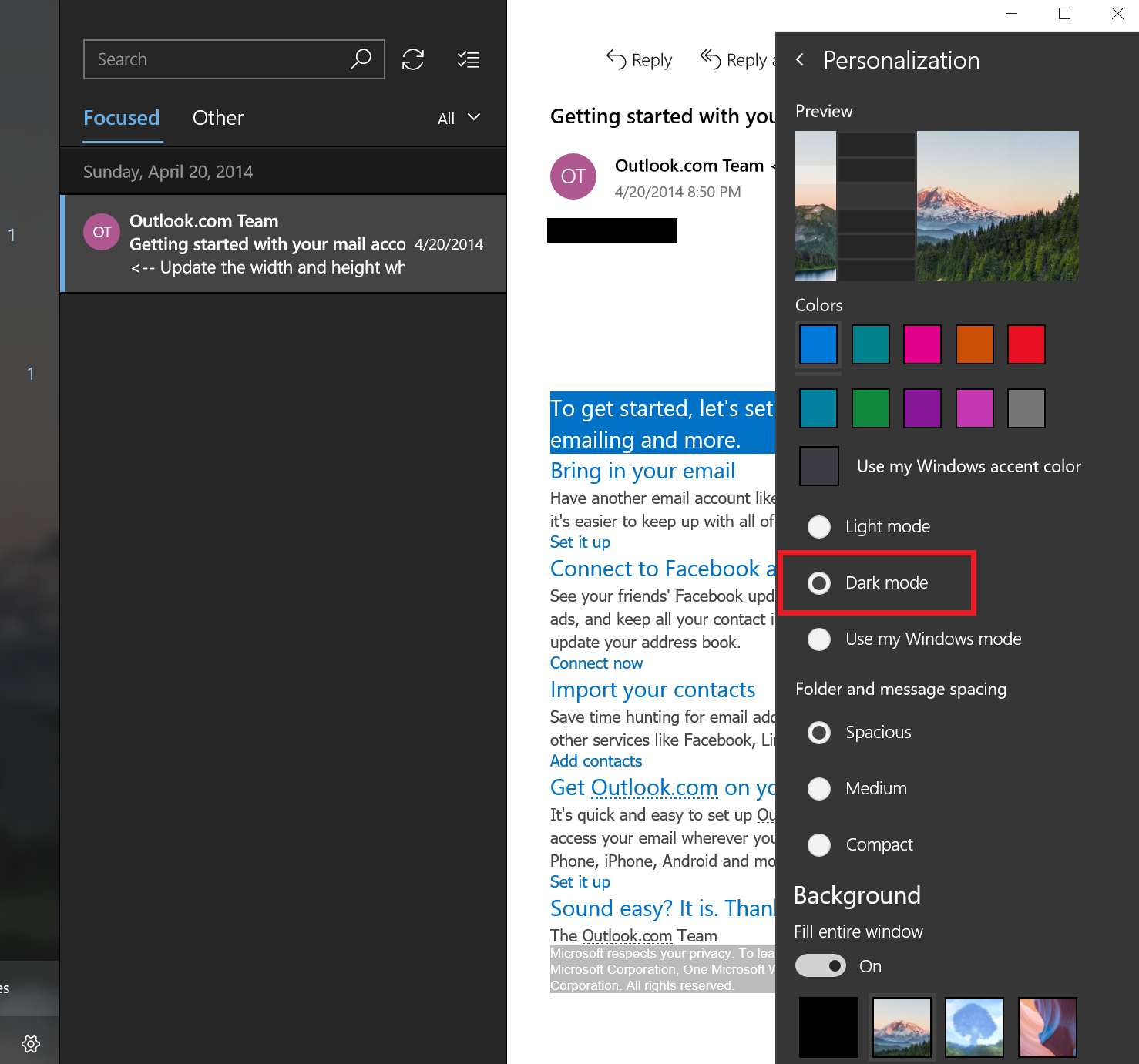This screenshot has width=1139, height=1064.
Task: Choose Compact message spacing
Action: click(860, 845)
